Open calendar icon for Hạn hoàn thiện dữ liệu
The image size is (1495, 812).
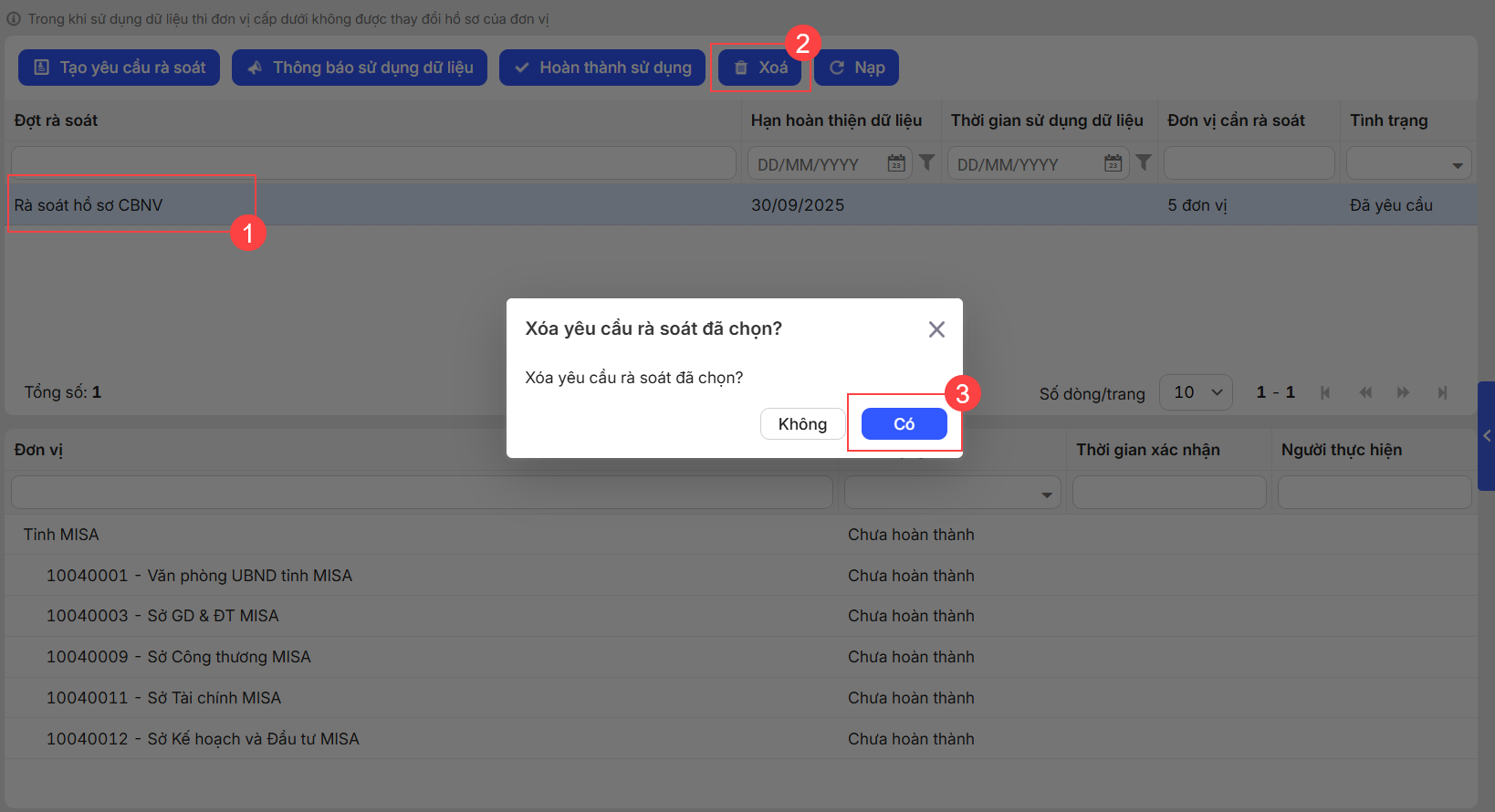click(x=896, y=163)
